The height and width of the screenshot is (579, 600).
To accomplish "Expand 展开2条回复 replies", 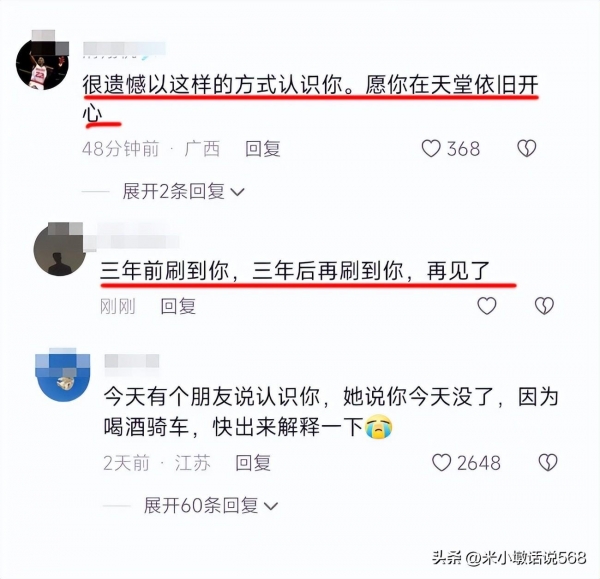I will 183,191.
